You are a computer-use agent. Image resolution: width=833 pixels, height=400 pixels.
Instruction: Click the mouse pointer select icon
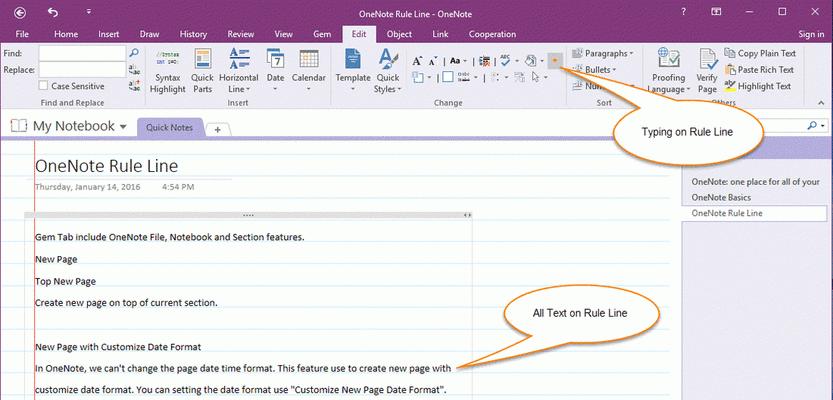[536, 78]
